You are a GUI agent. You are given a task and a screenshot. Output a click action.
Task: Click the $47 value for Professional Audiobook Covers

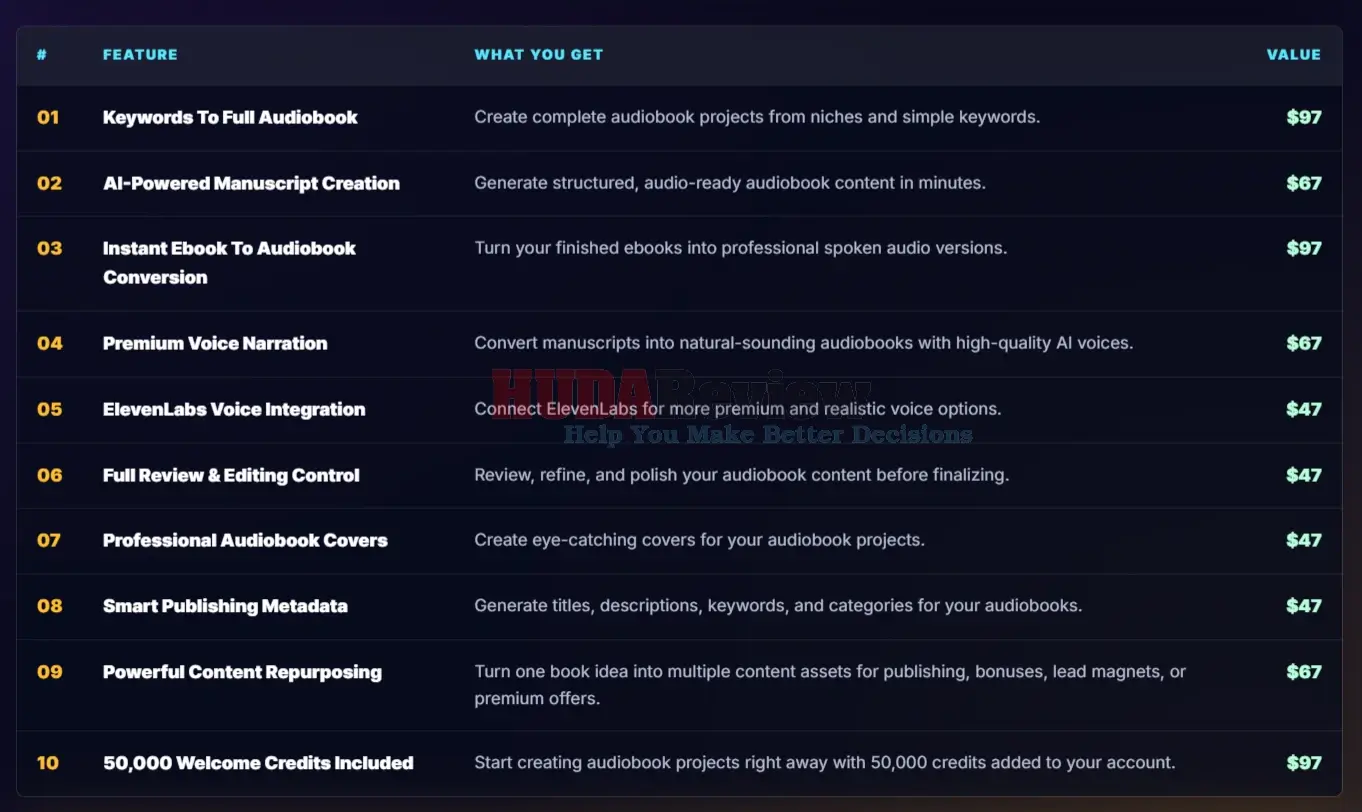[x=1304, y=540]
